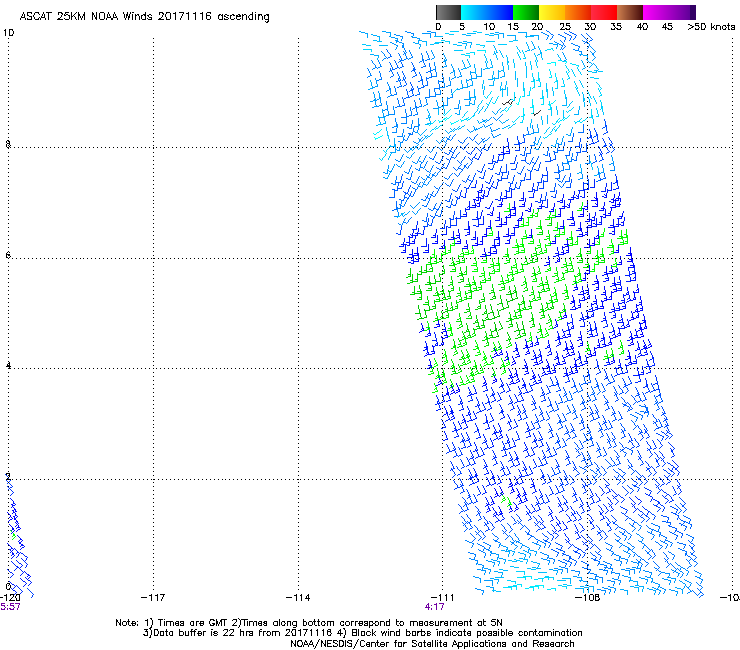Click the black contaminated wind barb near 9N
This screenshot has width=740, height=650.
508,101
